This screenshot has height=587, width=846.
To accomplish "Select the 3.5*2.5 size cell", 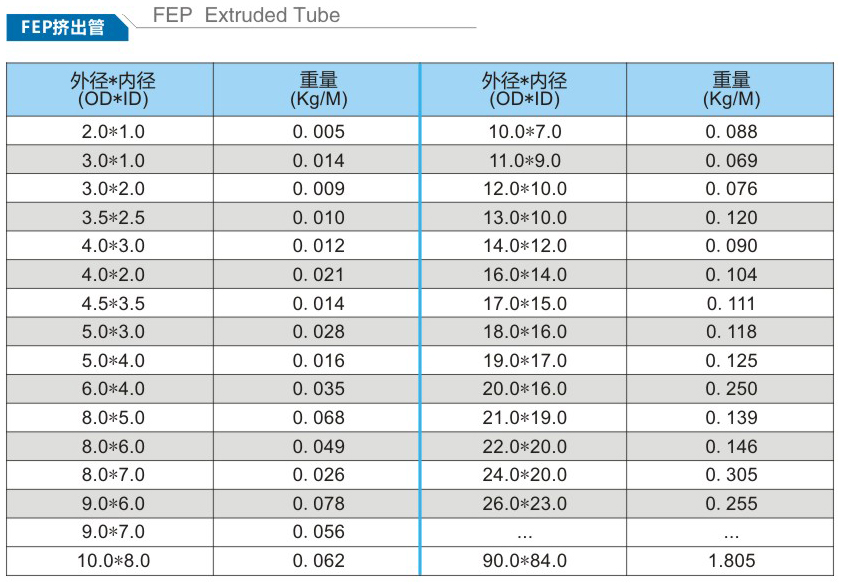I will pos(112,218).
